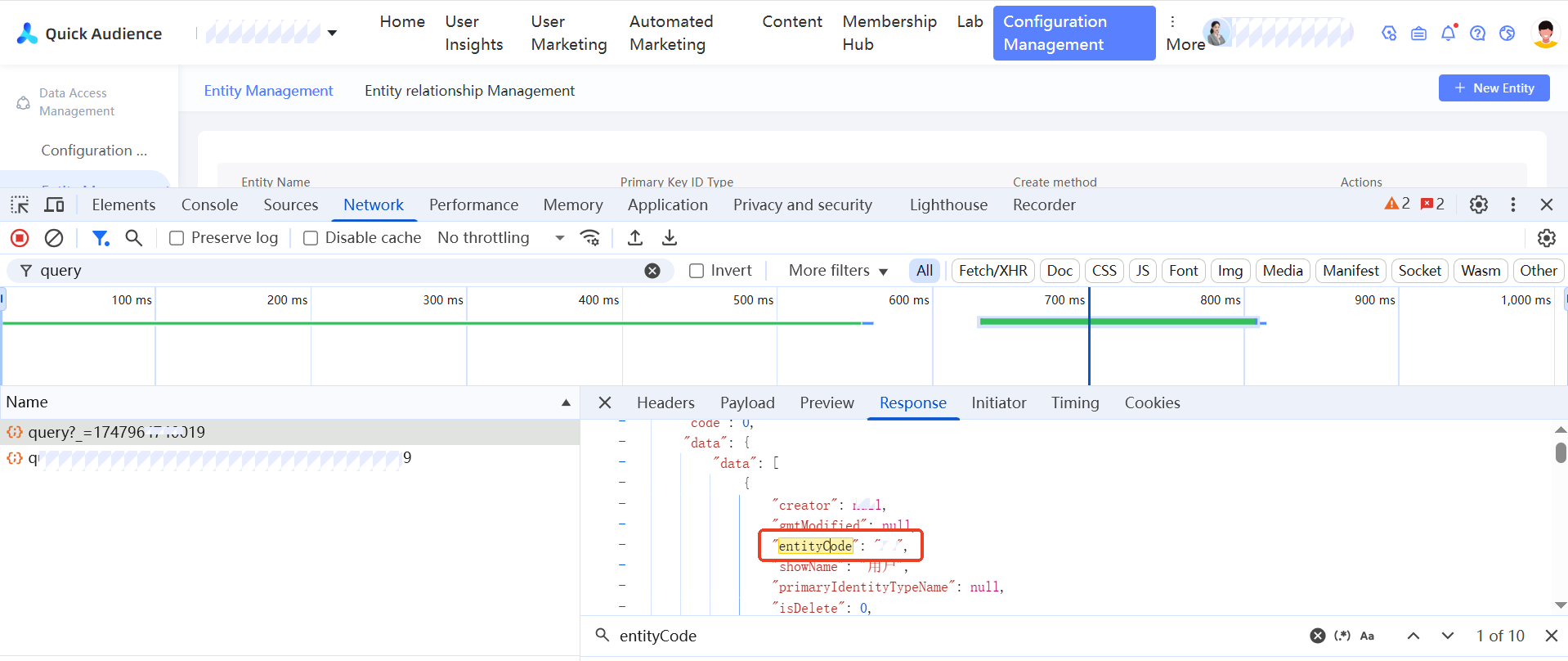Toggle the network filter funnel icon
Viewport: 1568px width, 661px height.
point(101,238)
